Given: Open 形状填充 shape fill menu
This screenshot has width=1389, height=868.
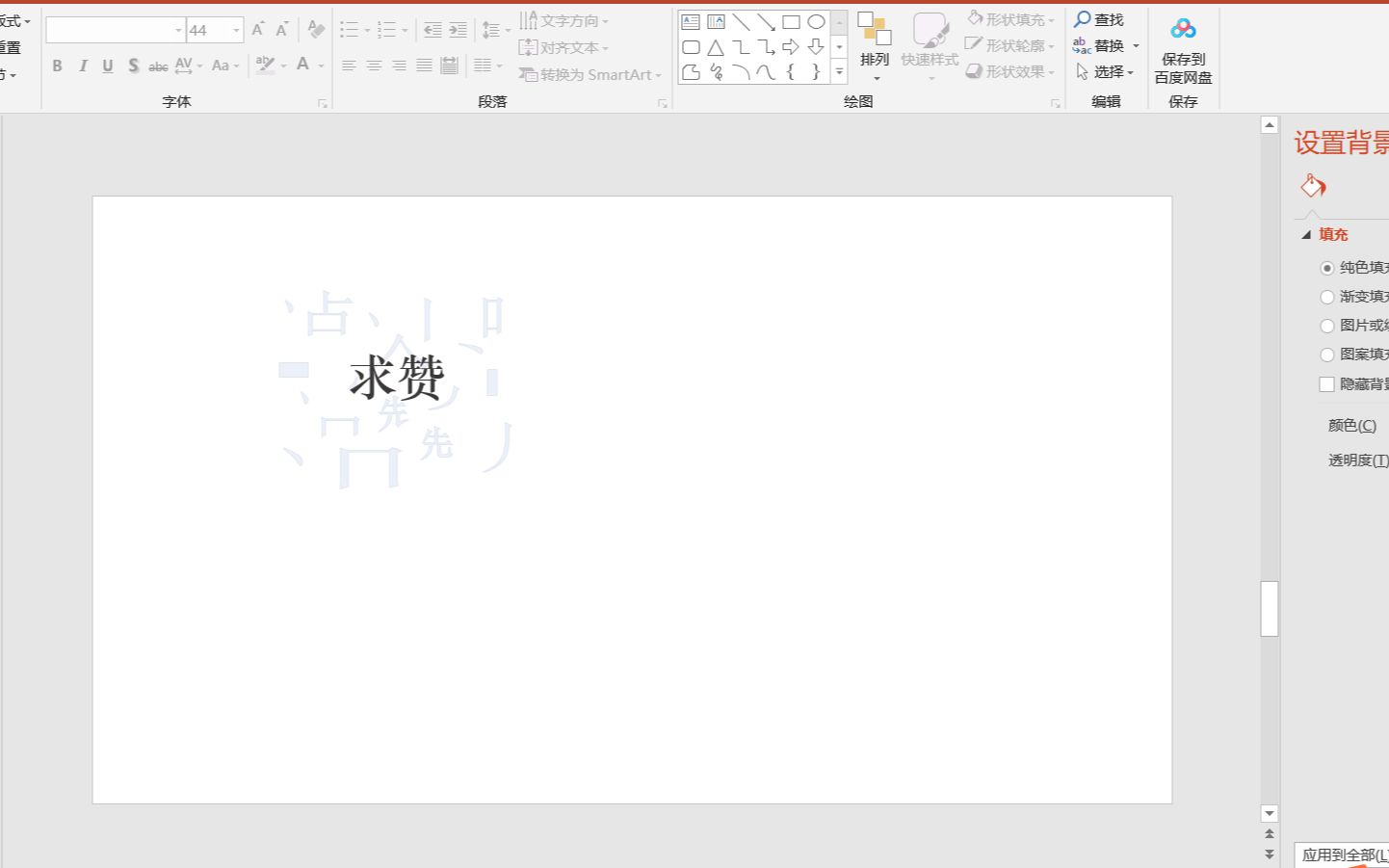Looking at the screenshot, I should [1010, 19].
